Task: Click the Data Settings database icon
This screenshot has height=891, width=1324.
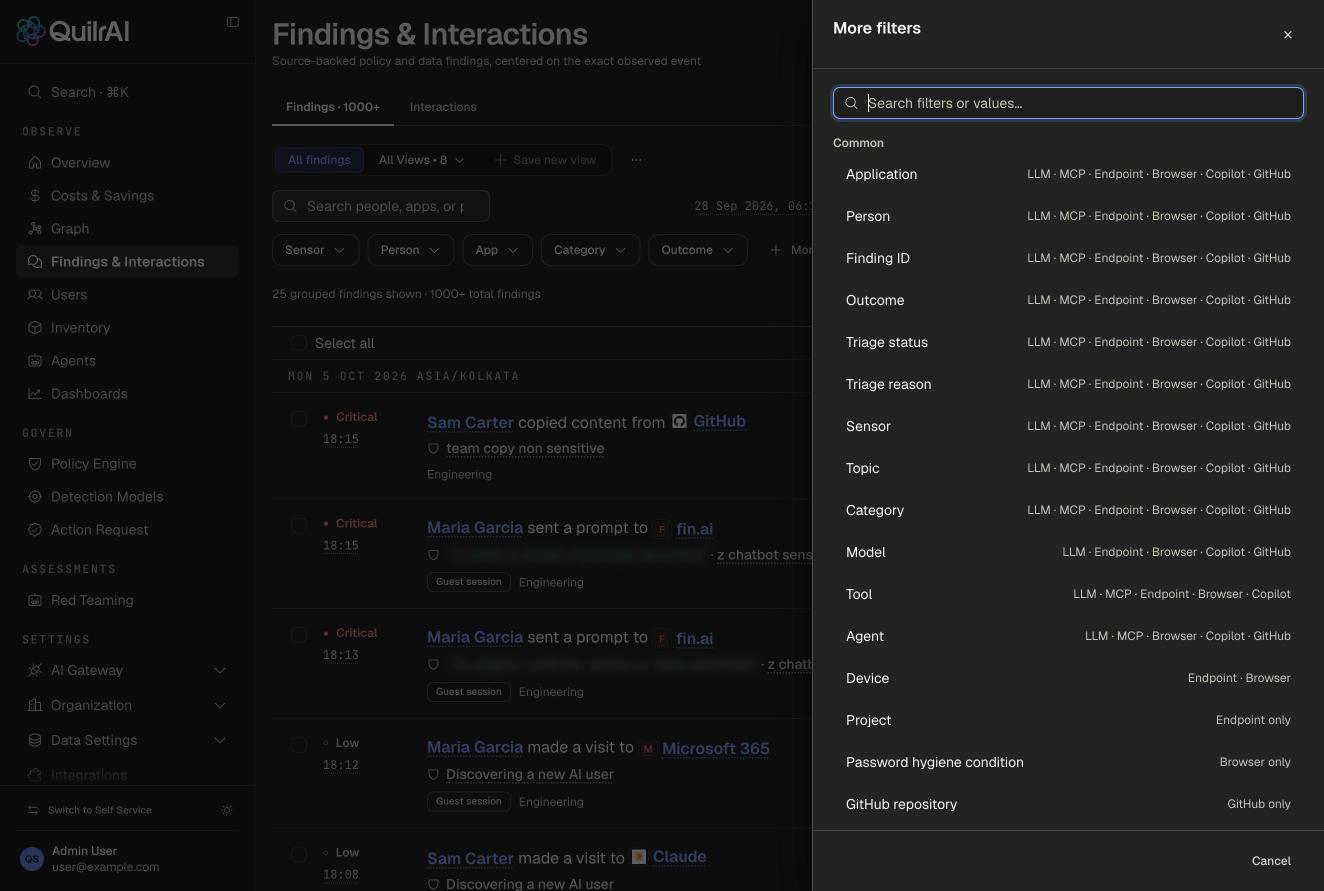Action: [x=35, y=741]
